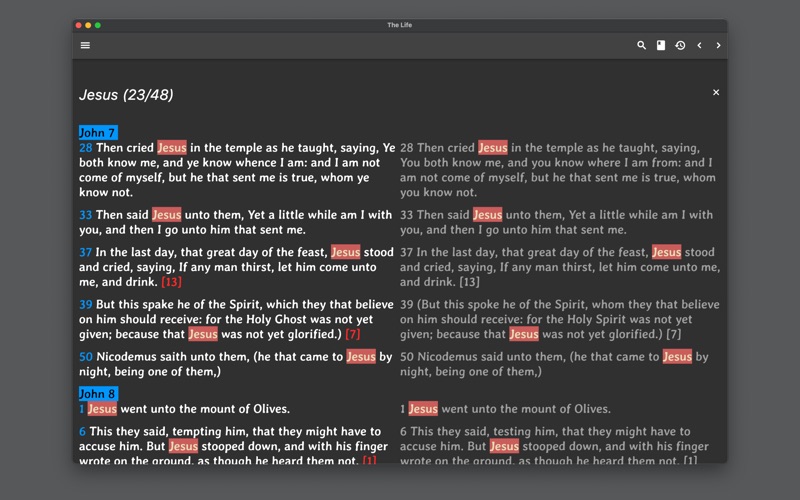Click highlighted Jesus in right verse 39

point(524,334)
